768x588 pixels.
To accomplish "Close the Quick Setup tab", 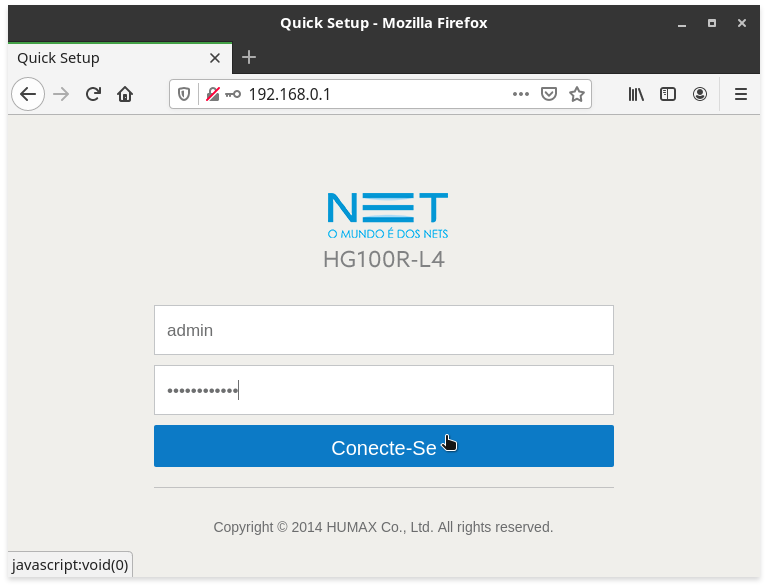I will tap(215, 58).
